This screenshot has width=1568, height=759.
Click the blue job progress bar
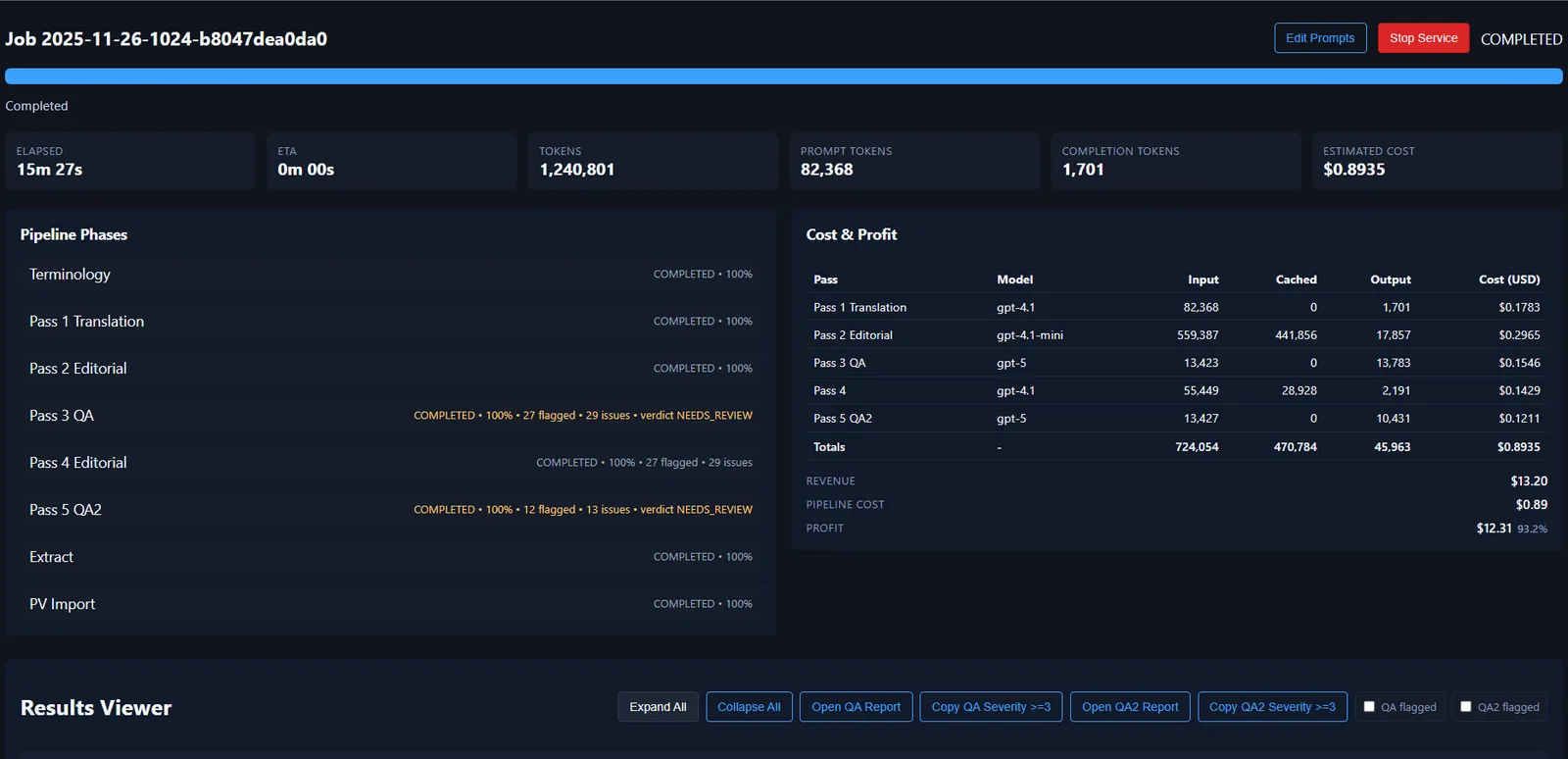(784, 76)
